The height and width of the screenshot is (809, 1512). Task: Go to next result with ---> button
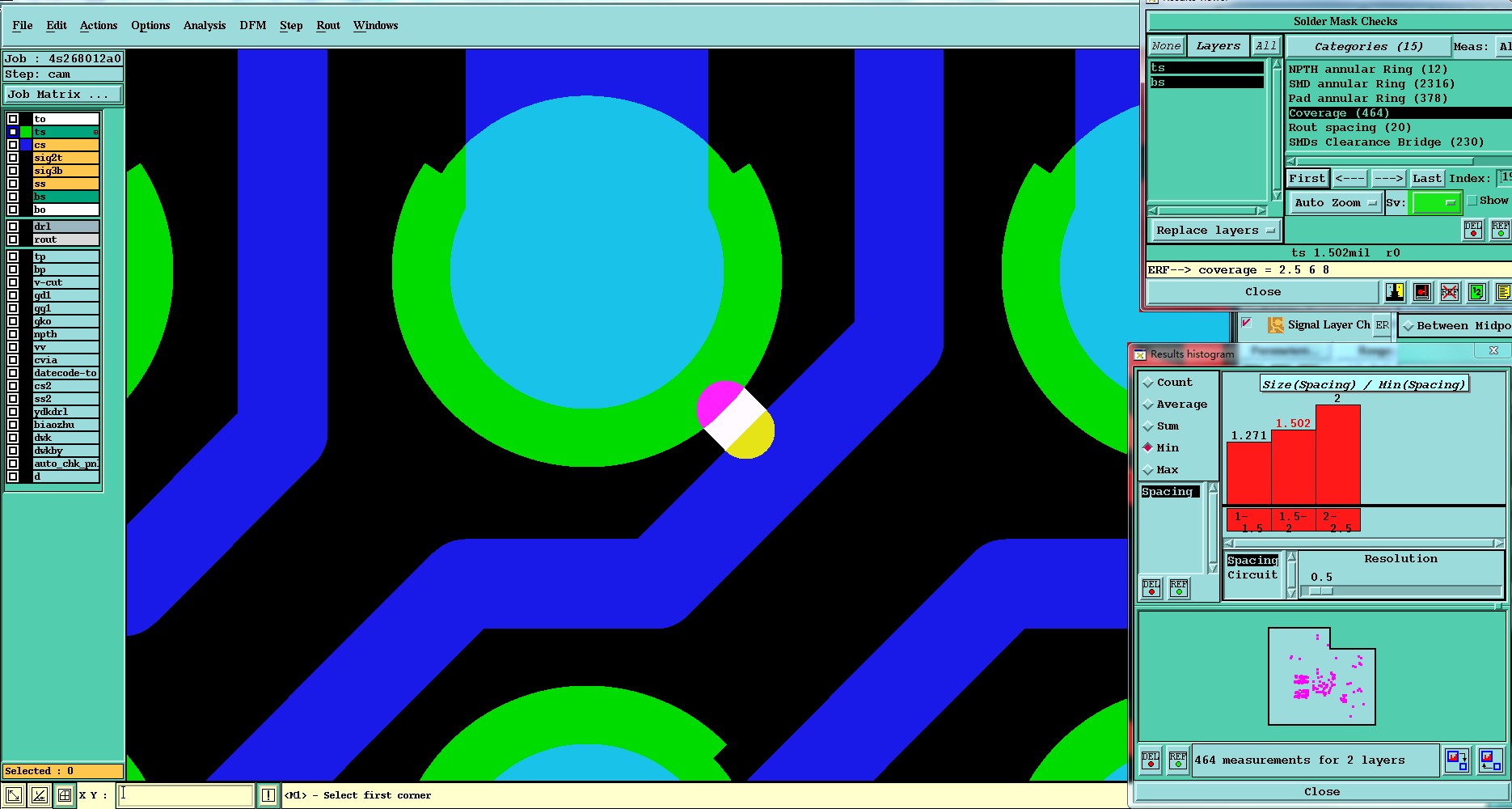[1388, 179]
